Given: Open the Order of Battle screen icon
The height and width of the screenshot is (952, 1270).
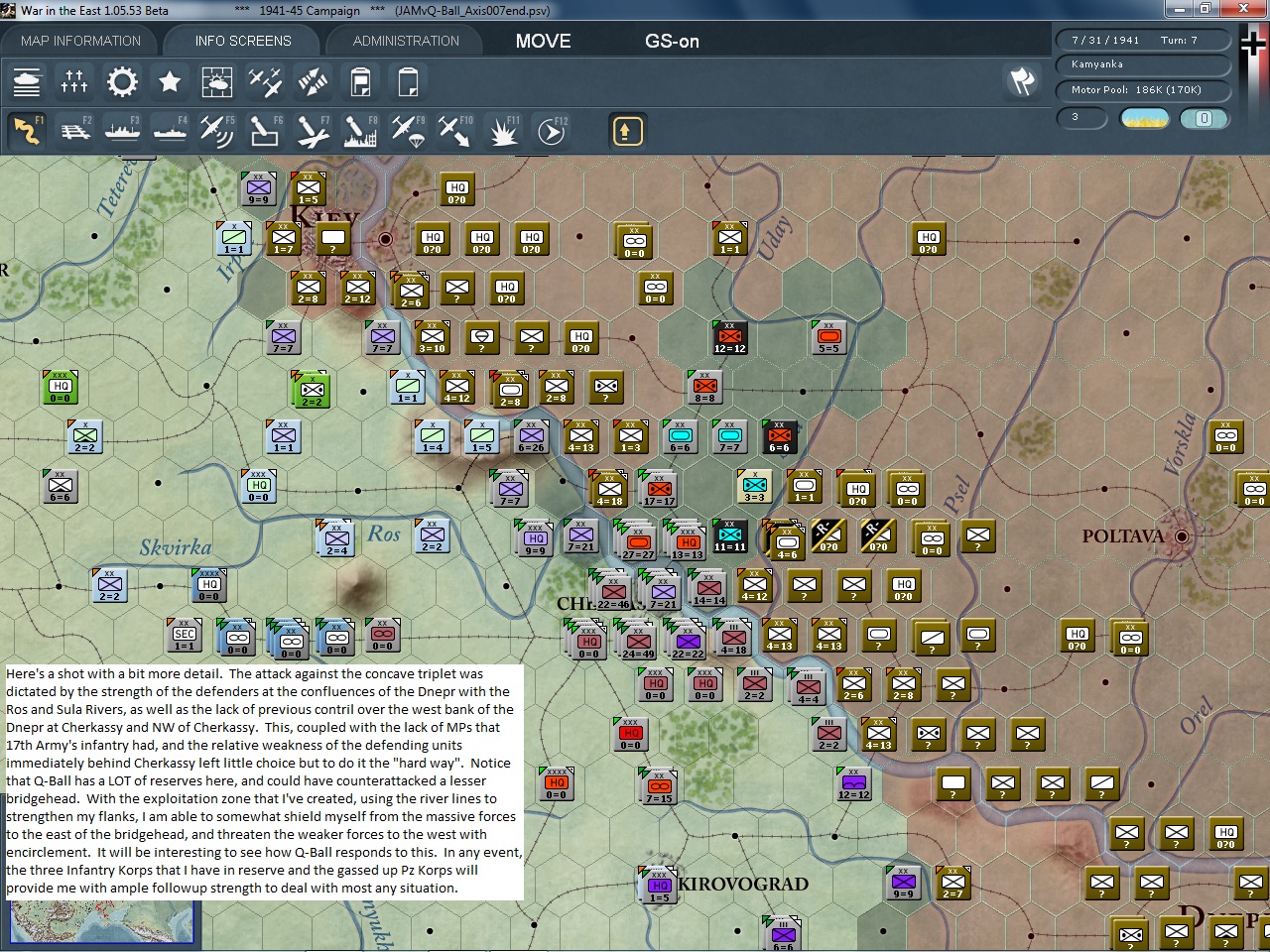Looking at the screenshot, I should (27, 81).
